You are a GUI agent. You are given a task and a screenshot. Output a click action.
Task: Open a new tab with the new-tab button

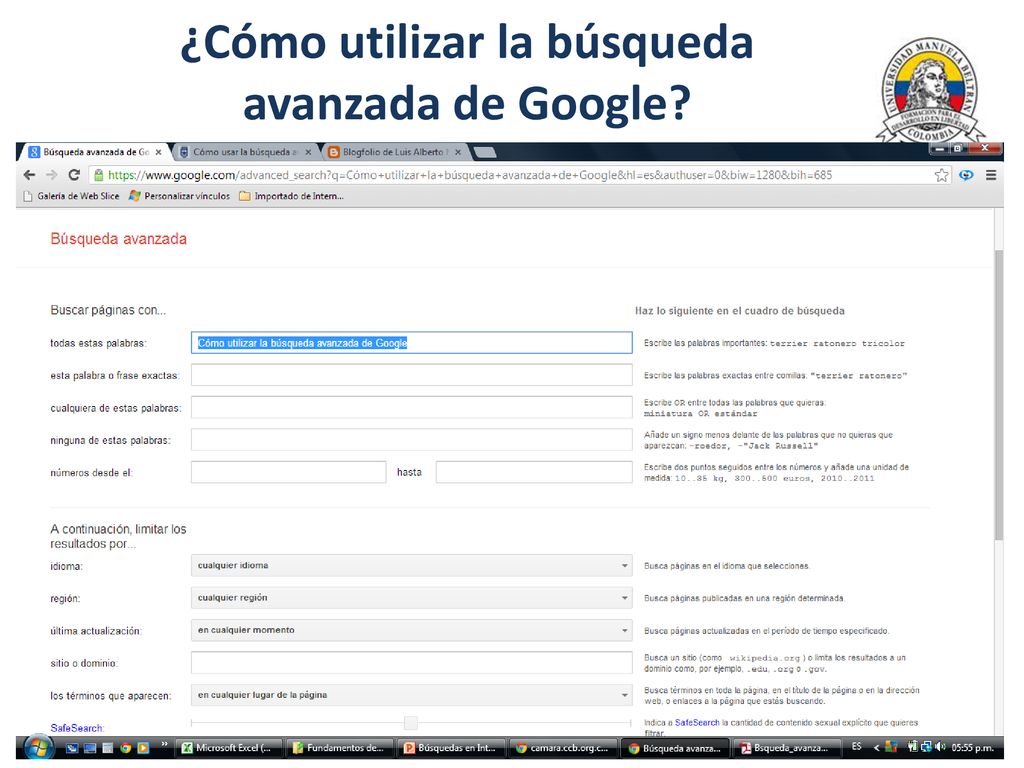click(484, 152)
